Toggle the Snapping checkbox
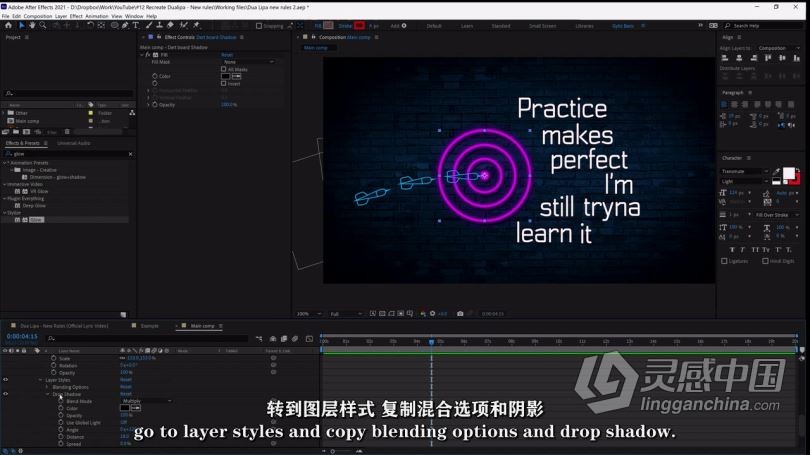 [x=259, y=26]
